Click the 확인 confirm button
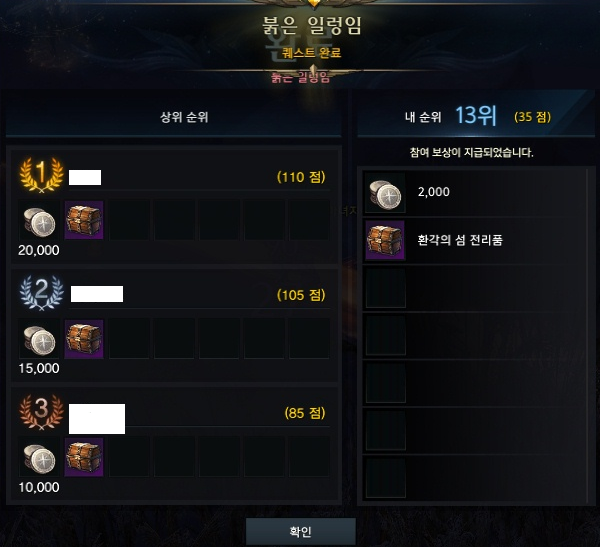The image size is (600, 547). pyautogui.click(x=301, y=531)
